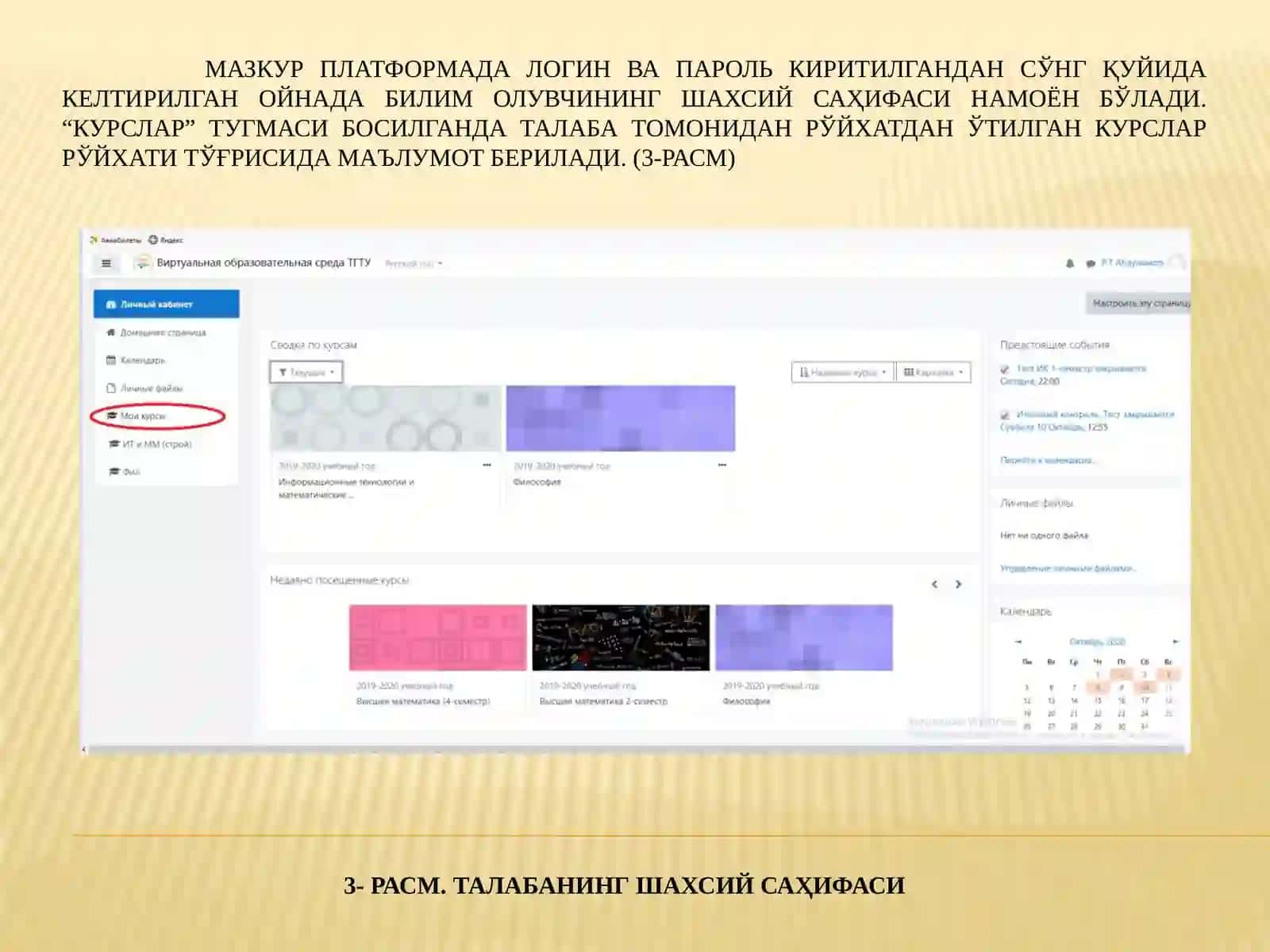Open options dots on Информационные технологии card
1270x952 pixels.
tap(487, 465)
